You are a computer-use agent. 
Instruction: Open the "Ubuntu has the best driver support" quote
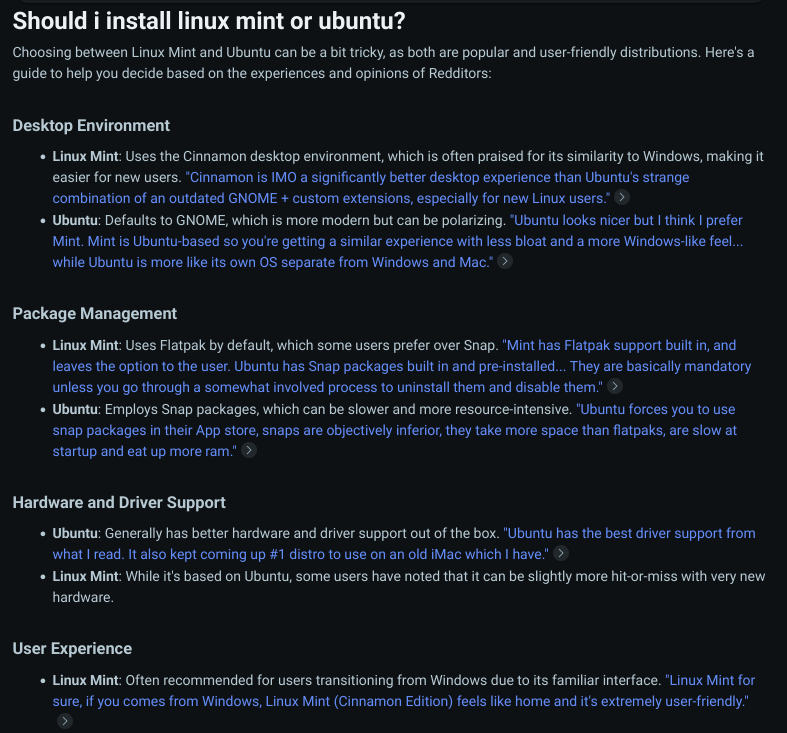pos(404,543)
